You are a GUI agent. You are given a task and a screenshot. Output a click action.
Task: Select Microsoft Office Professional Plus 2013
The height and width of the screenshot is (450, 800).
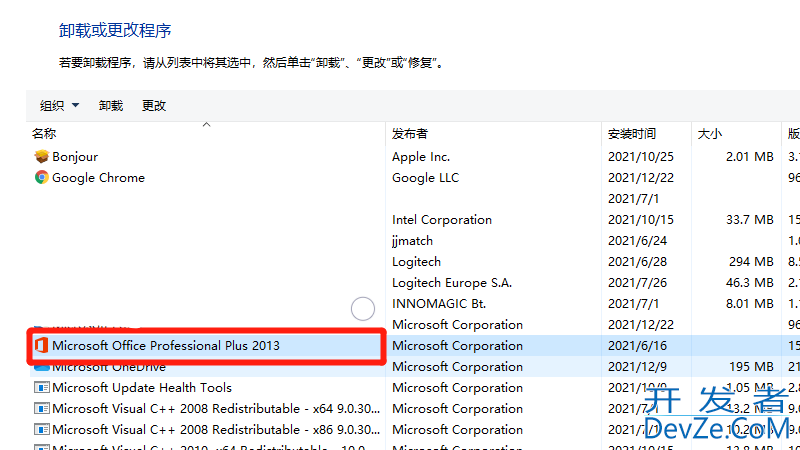click(166, 345)
